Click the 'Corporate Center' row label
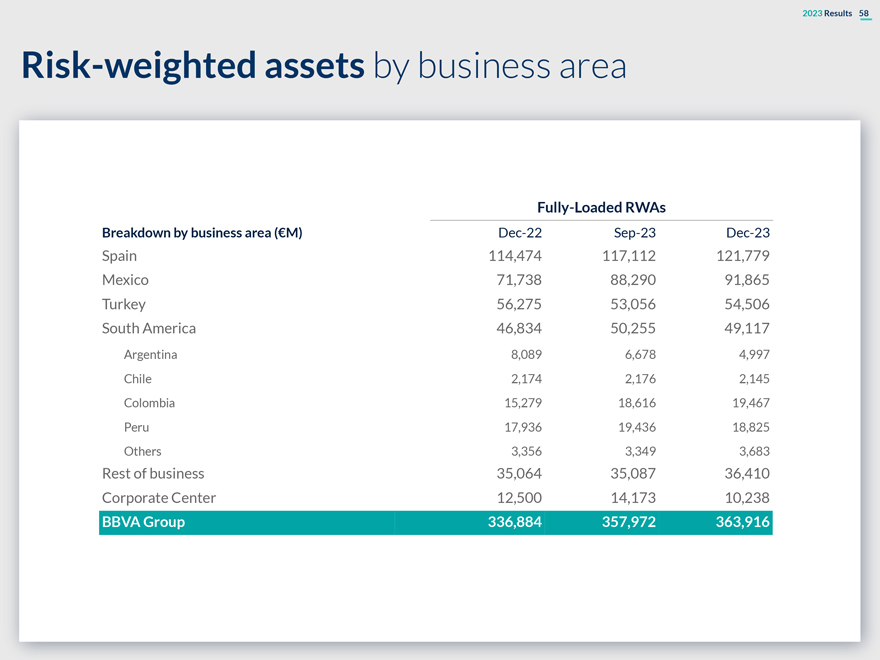 (159, 498)
